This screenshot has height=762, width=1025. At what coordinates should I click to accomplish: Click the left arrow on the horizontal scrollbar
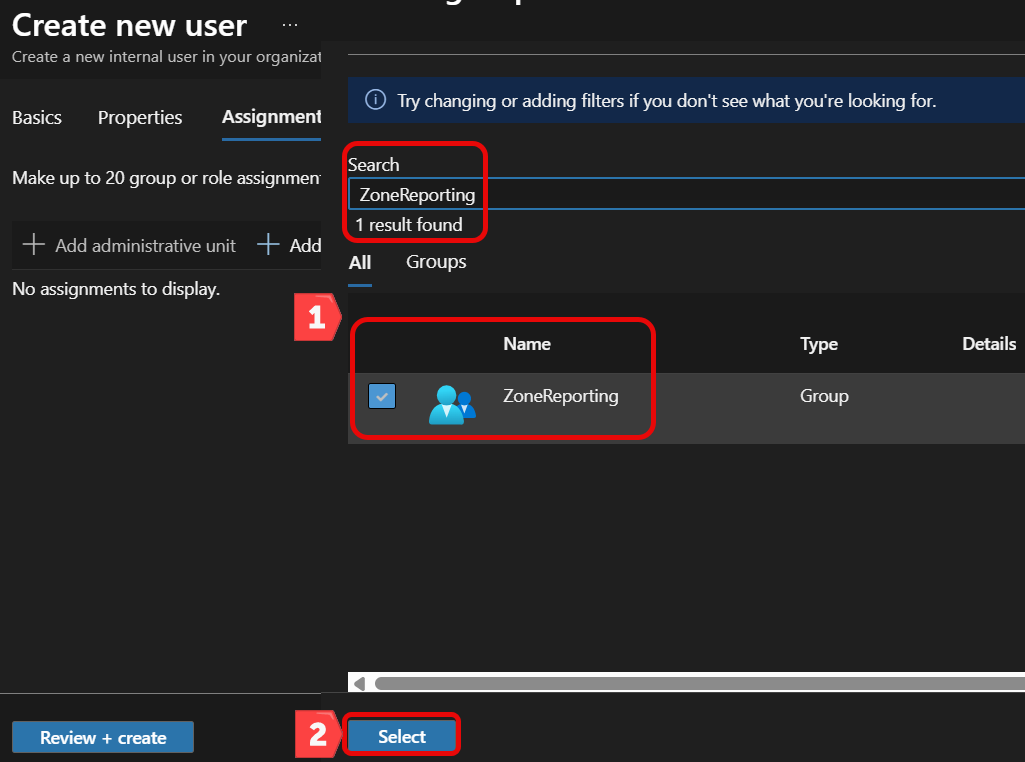click(359, 684)
